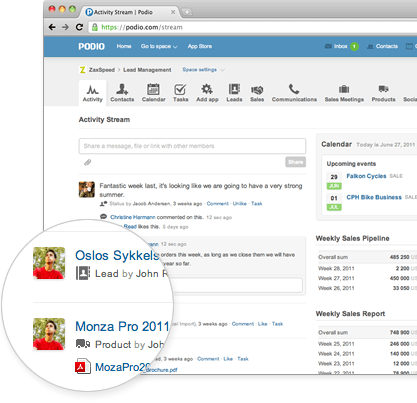Click Comment on Jacob Andersen's status

217,203
